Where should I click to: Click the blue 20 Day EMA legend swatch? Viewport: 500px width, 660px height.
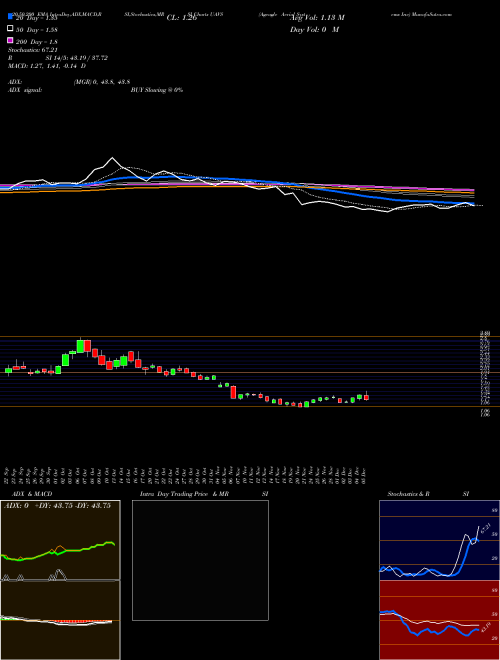point(11,17)
